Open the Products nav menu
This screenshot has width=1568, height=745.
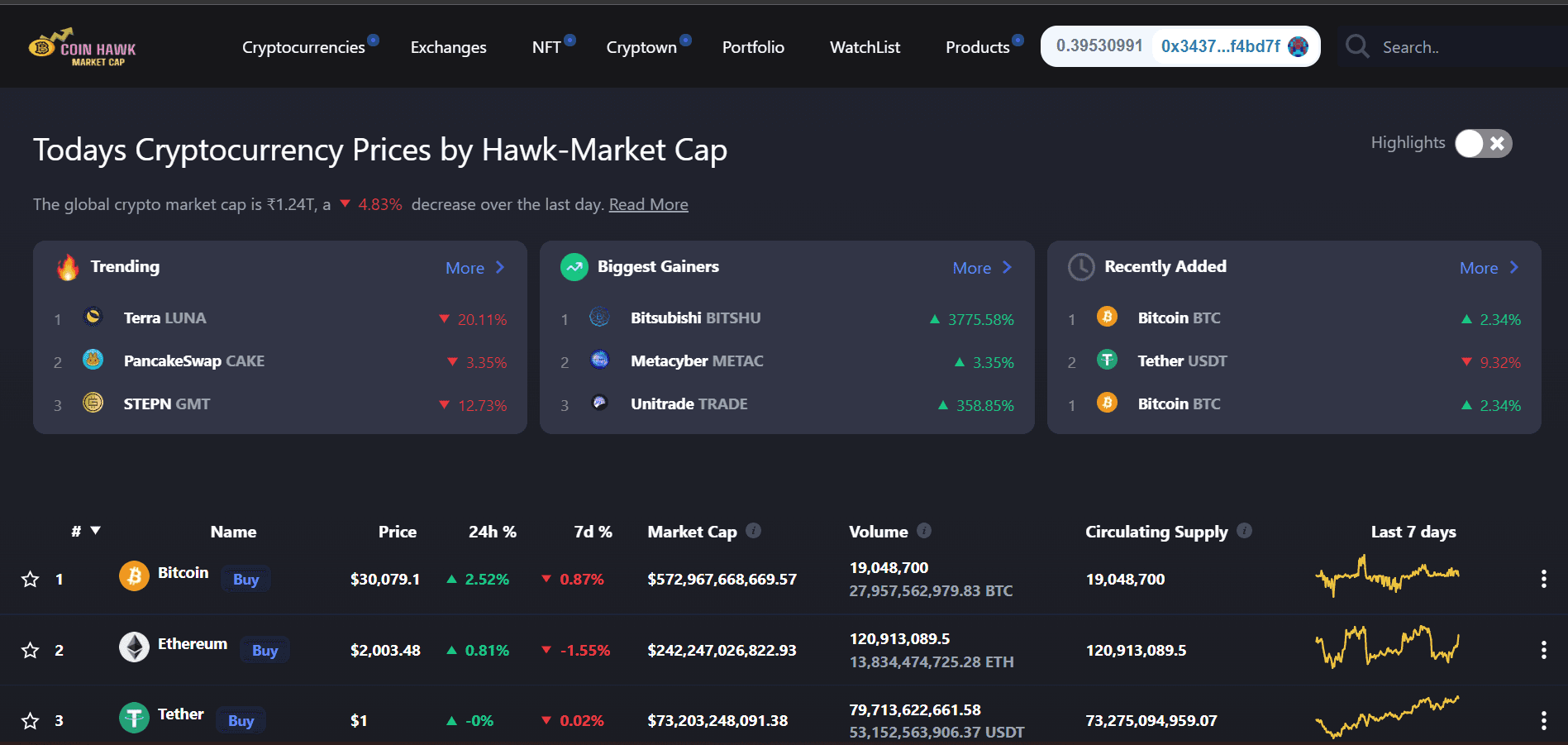tap(978, 47)
